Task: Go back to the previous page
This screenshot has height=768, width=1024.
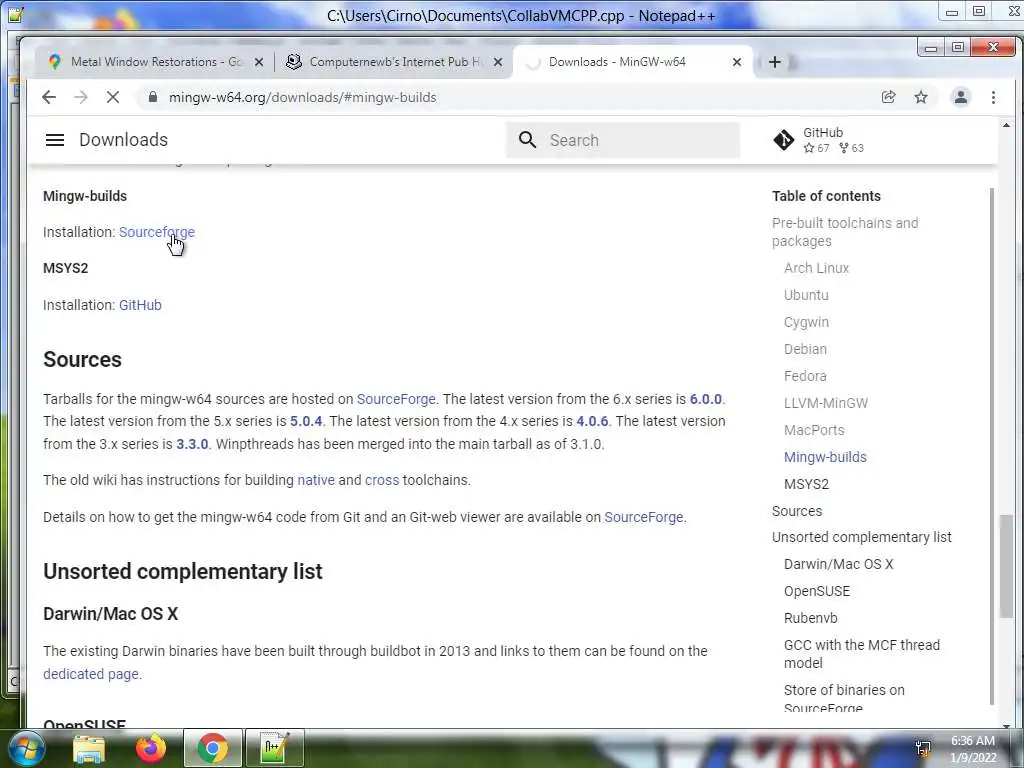Action: (x=49, y=97)
